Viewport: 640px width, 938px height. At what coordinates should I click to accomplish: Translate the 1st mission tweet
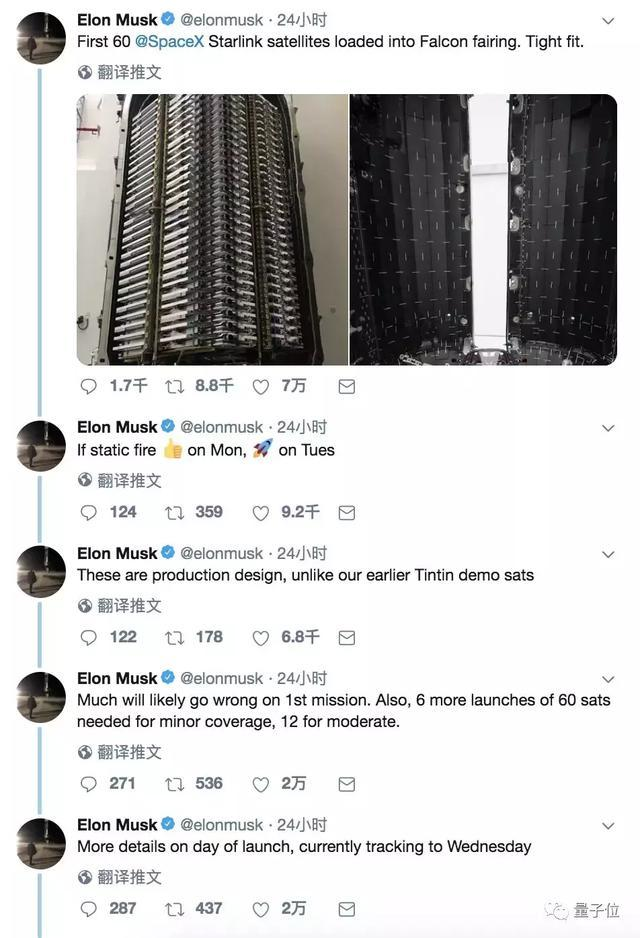click(x=120, y=752)
